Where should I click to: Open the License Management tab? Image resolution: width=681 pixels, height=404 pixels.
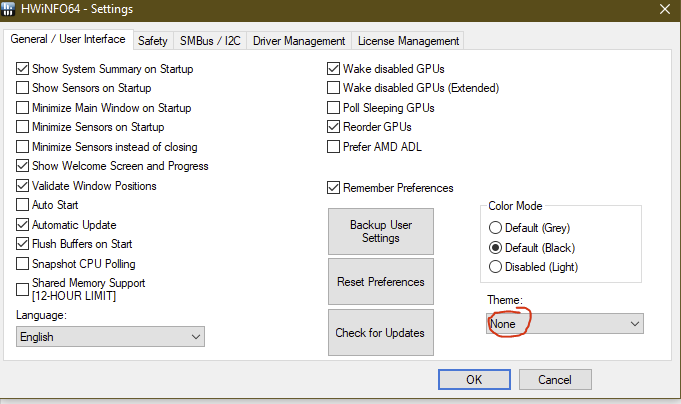pyautogui.click(x=408, y=41)
